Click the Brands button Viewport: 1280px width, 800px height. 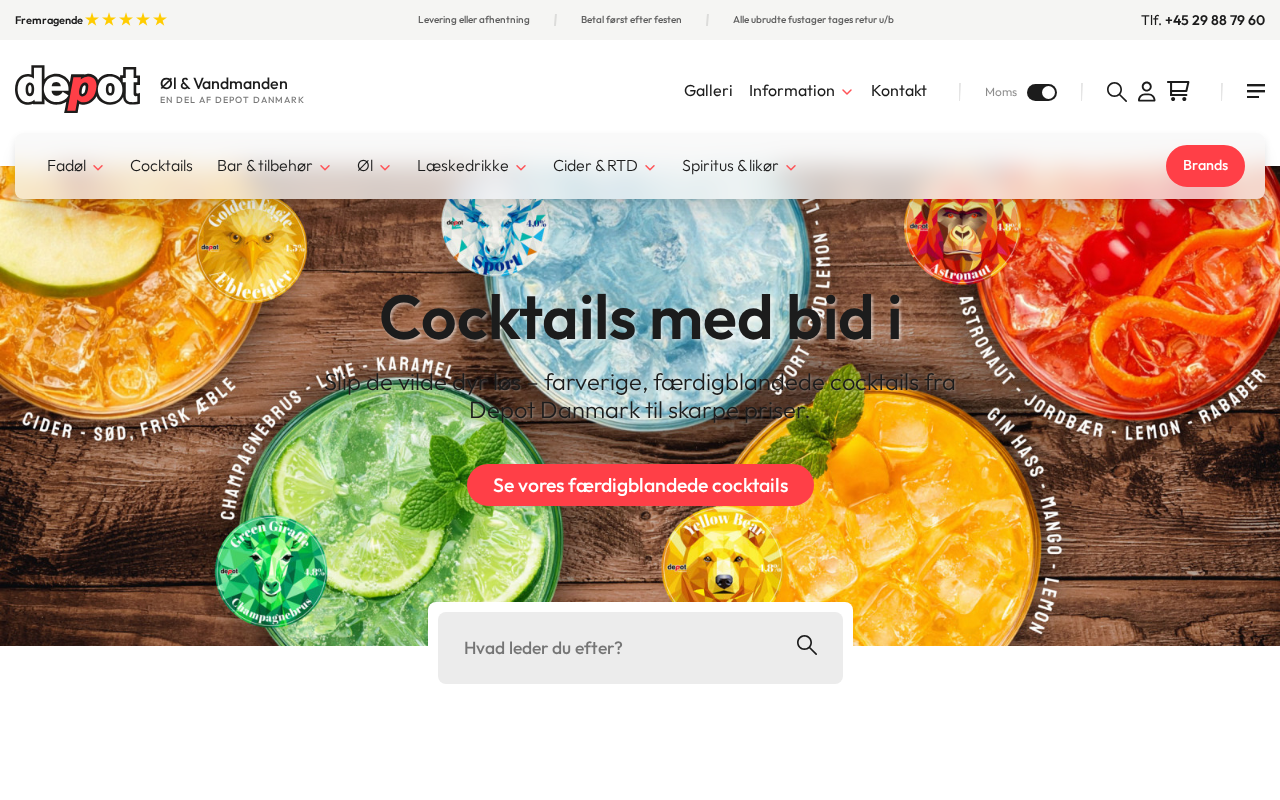(x=1205, y=166)
